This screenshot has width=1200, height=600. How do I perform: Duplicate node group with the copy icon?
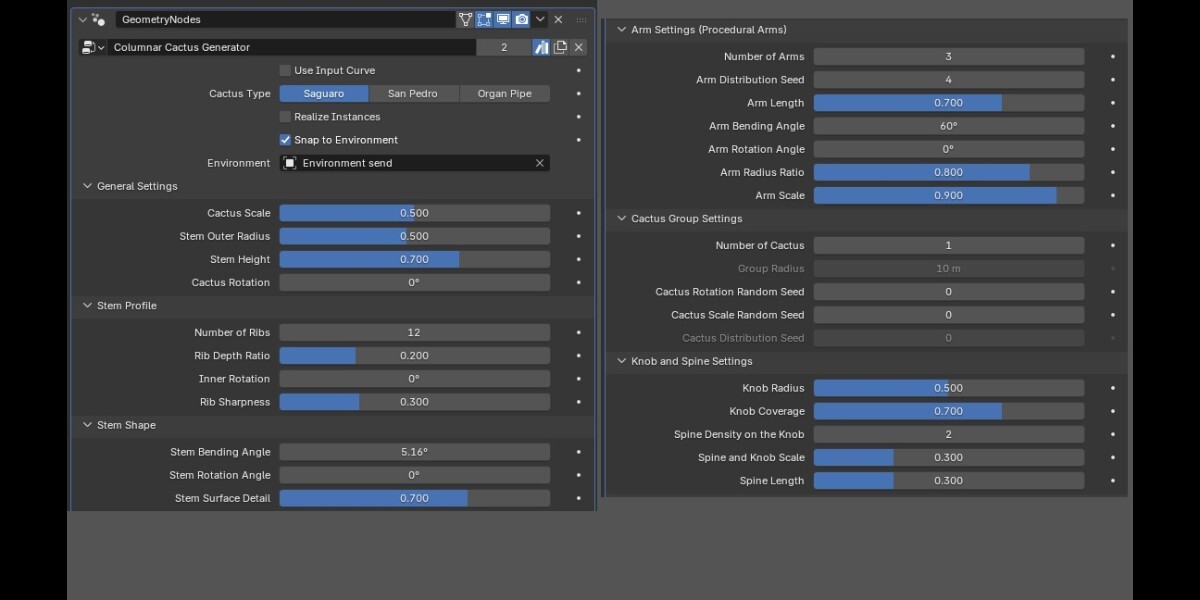pos(560,47)
